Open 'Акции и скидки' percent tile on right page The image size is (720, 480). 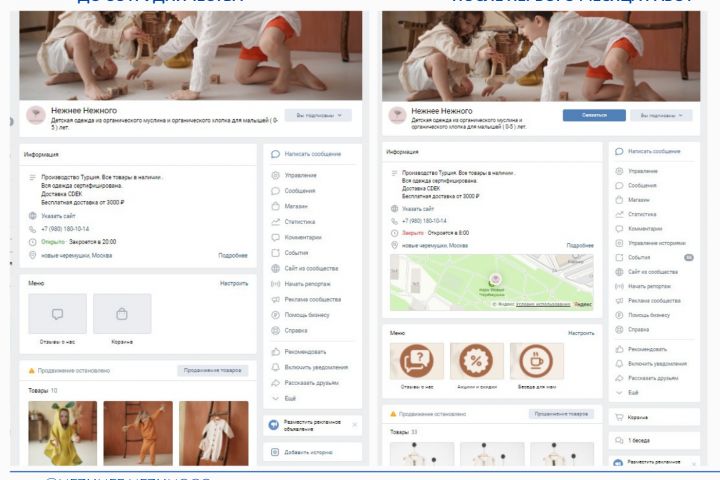[x=477, y=361]
